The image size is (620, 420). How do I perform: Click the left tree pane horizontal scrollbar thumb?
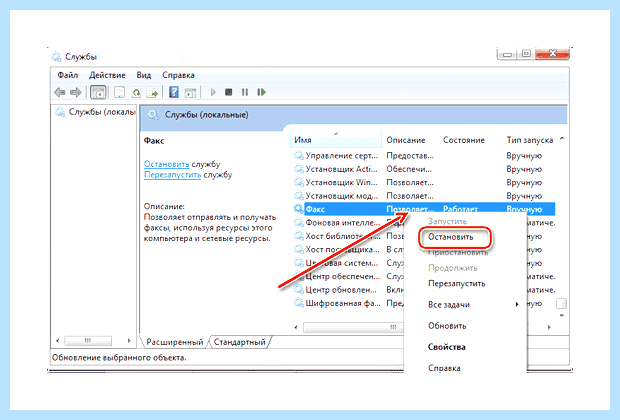[88, 341]
